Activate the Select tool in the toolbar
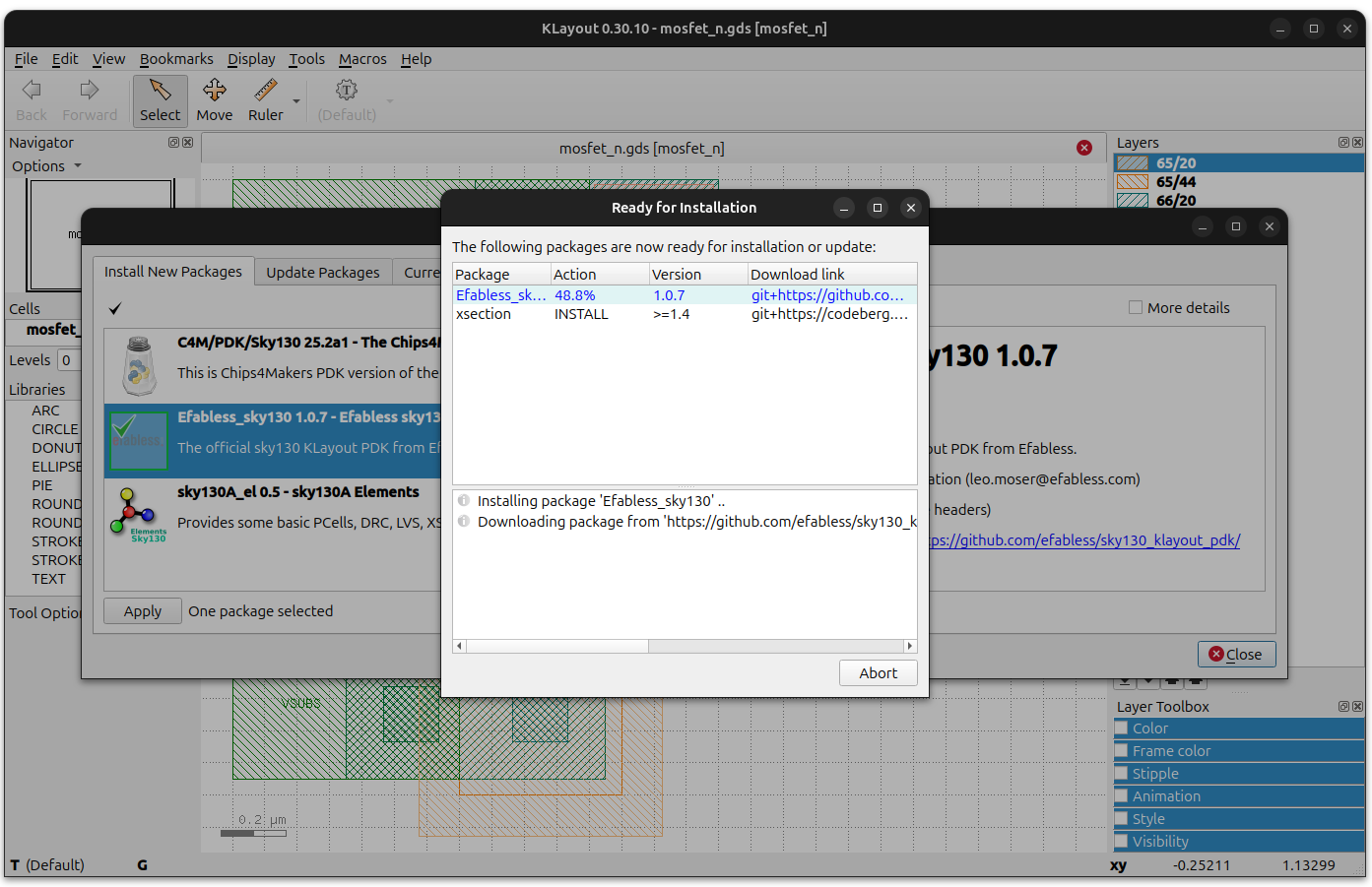Viewport: 1372px width, 887px height. 160,101
